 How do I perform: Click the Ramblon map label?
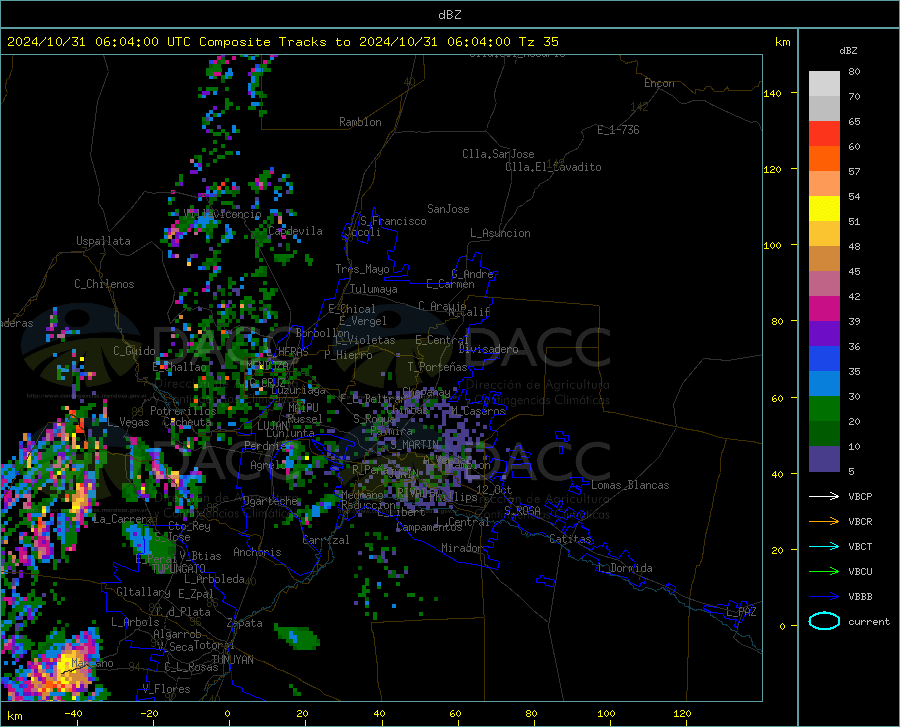(x=360, y=122)
